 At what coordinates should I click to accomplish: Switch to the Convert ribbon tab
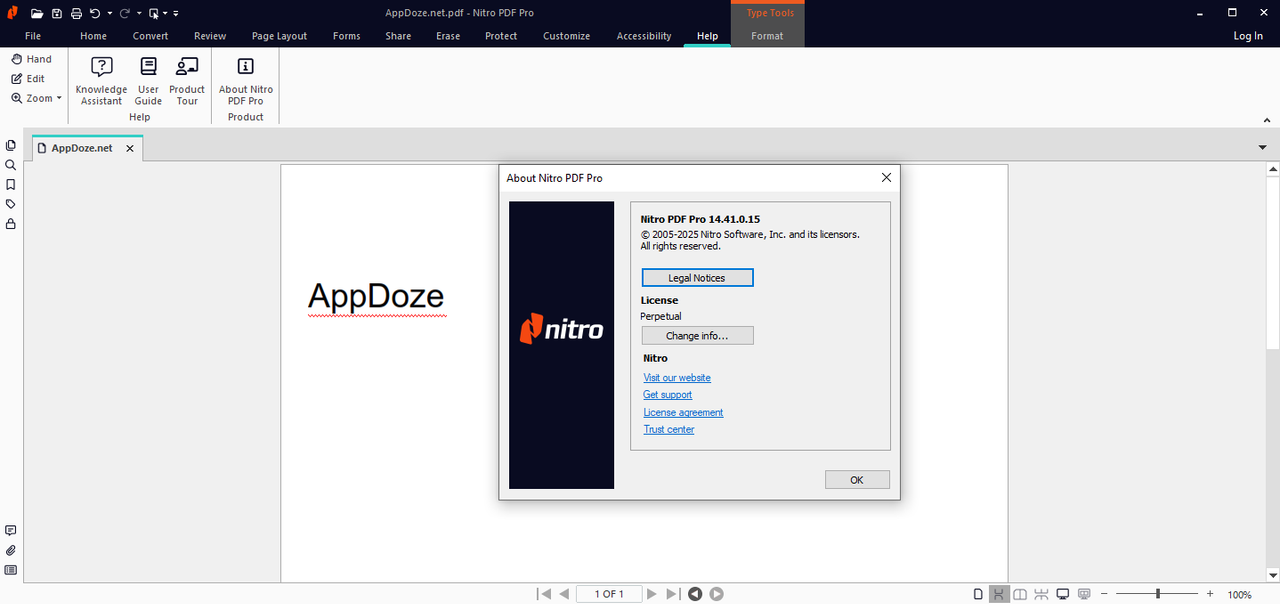pos(150,36)
